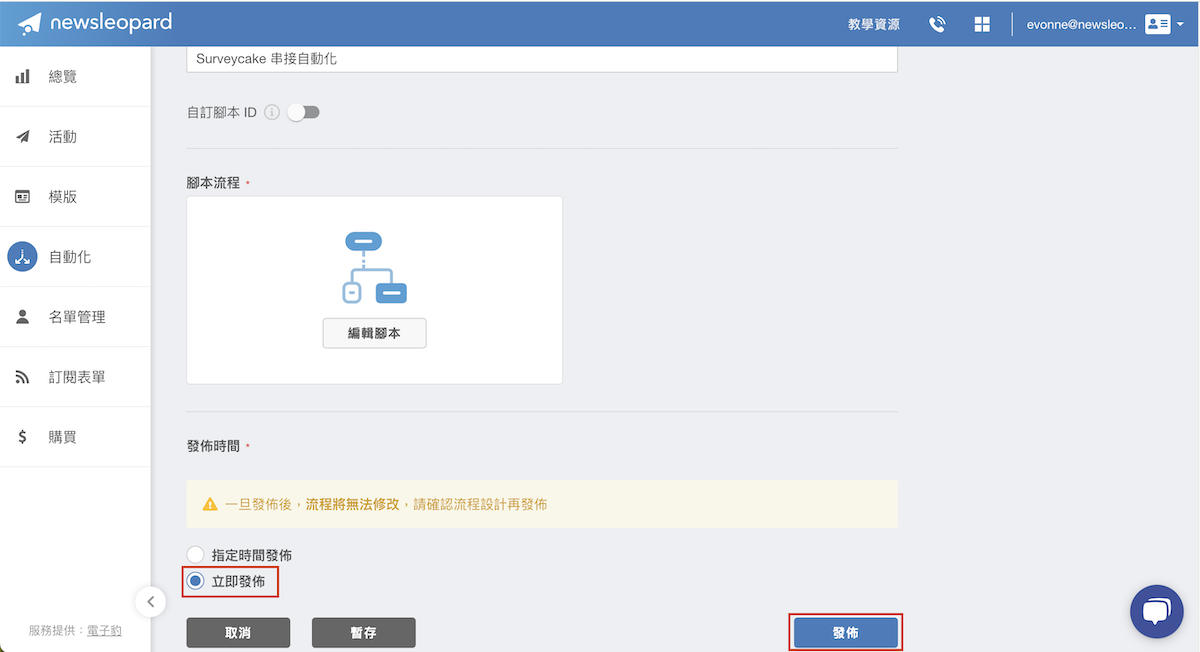Image resolution: width=1200 pixels, height=652 pixels.
Task: Open the phone support icon
Action: click(x=937, y=24)
